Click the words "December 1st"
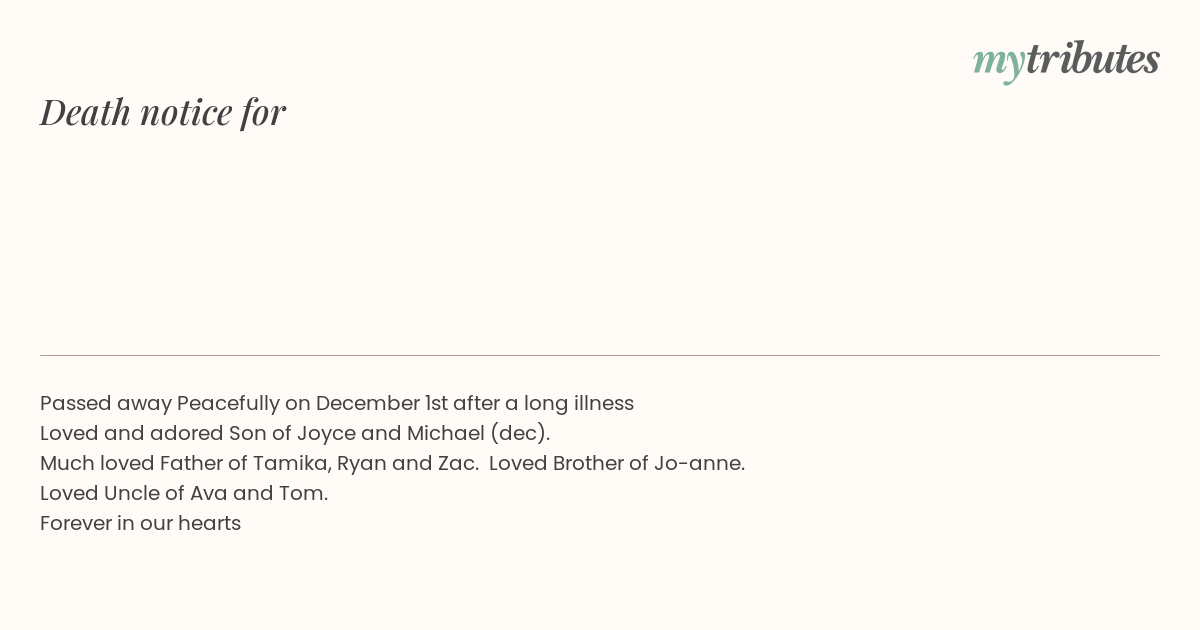The height and width of the screenshot is (630, 1200). (x=382, y=403)
